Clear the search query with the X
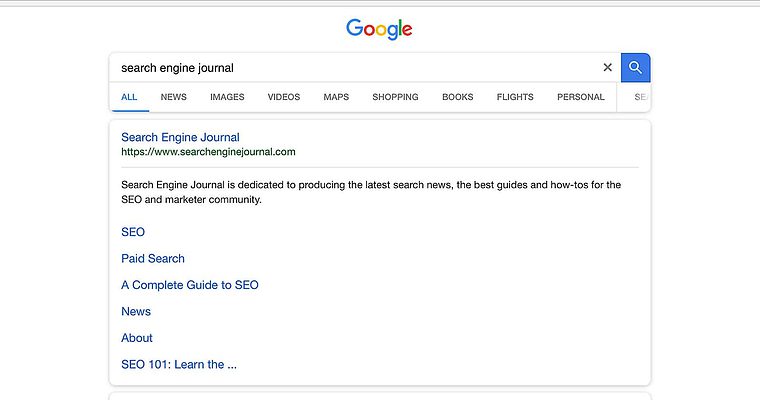 [x=607, y=67]
